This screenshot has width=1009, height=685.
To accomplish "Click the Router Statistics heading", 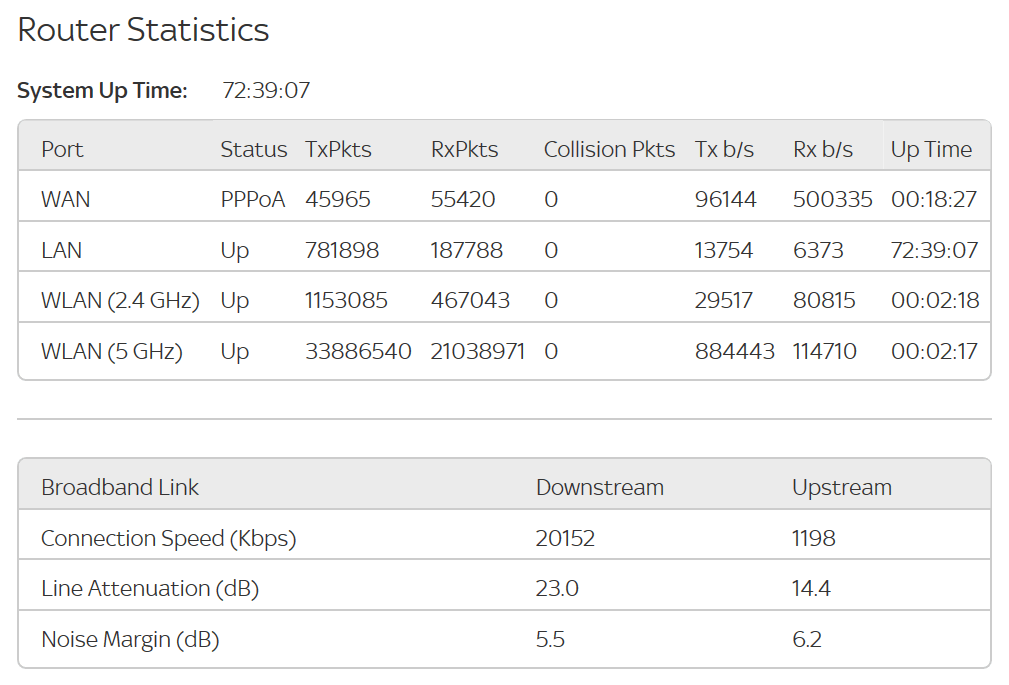I will tap(143, 30).
